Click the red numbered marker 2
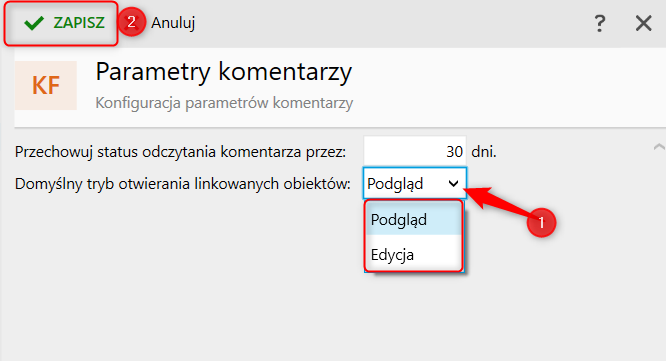This screenshot has width=666, height=361. (131, 22)
